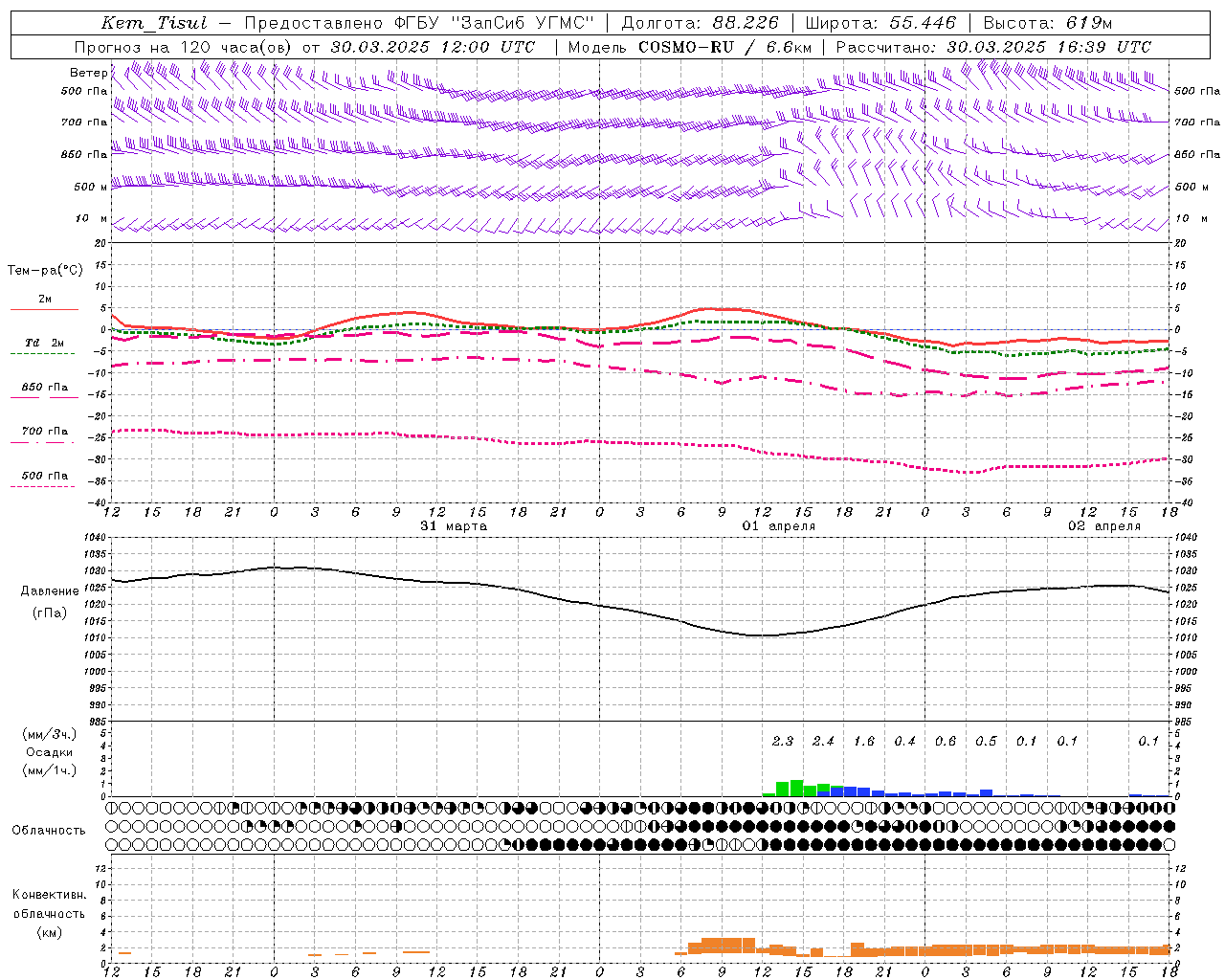Viewport: 1225px width, 980px height.
Task: Click the (км) convective height unit label
Action: 49,932
